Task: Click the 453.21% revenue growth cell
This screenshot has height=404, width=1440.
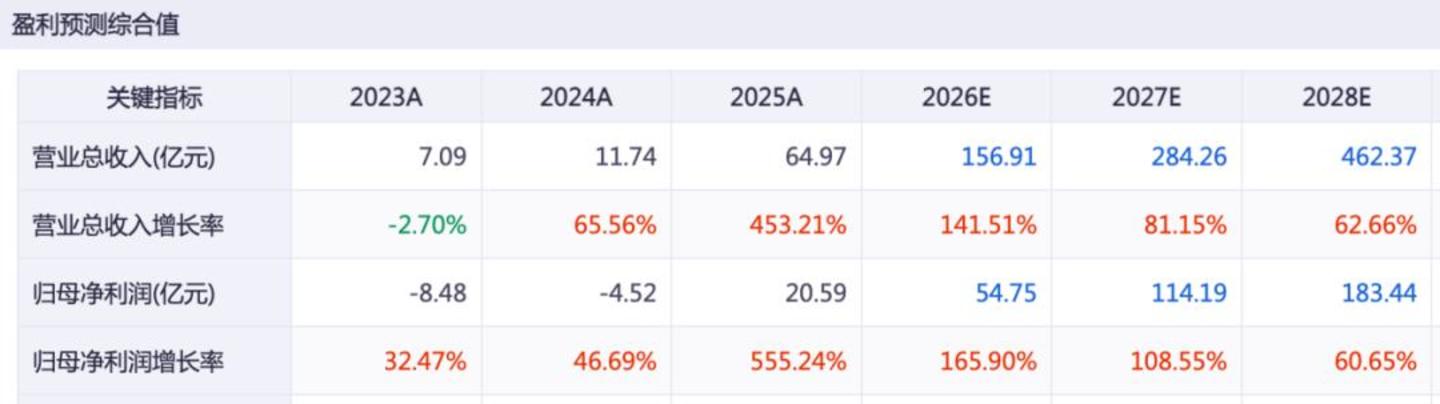Action: pos(798,226)
